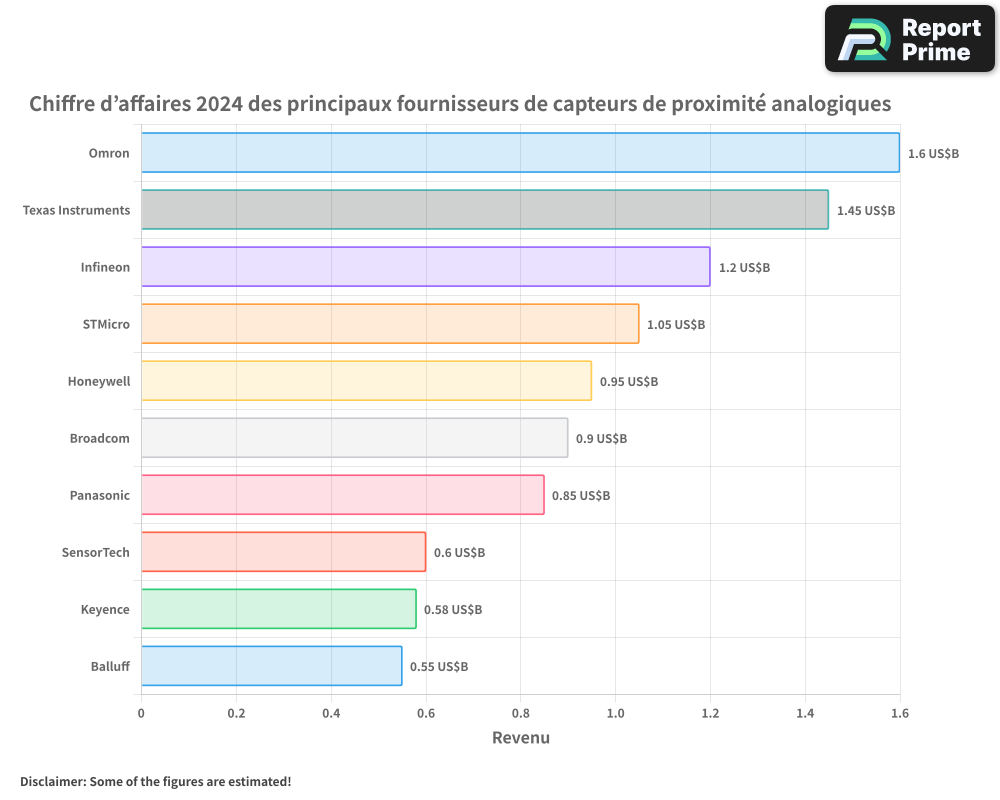Select the orange STMicro bar
This screenshot has height=800, width=1000.
click(390, 324)
